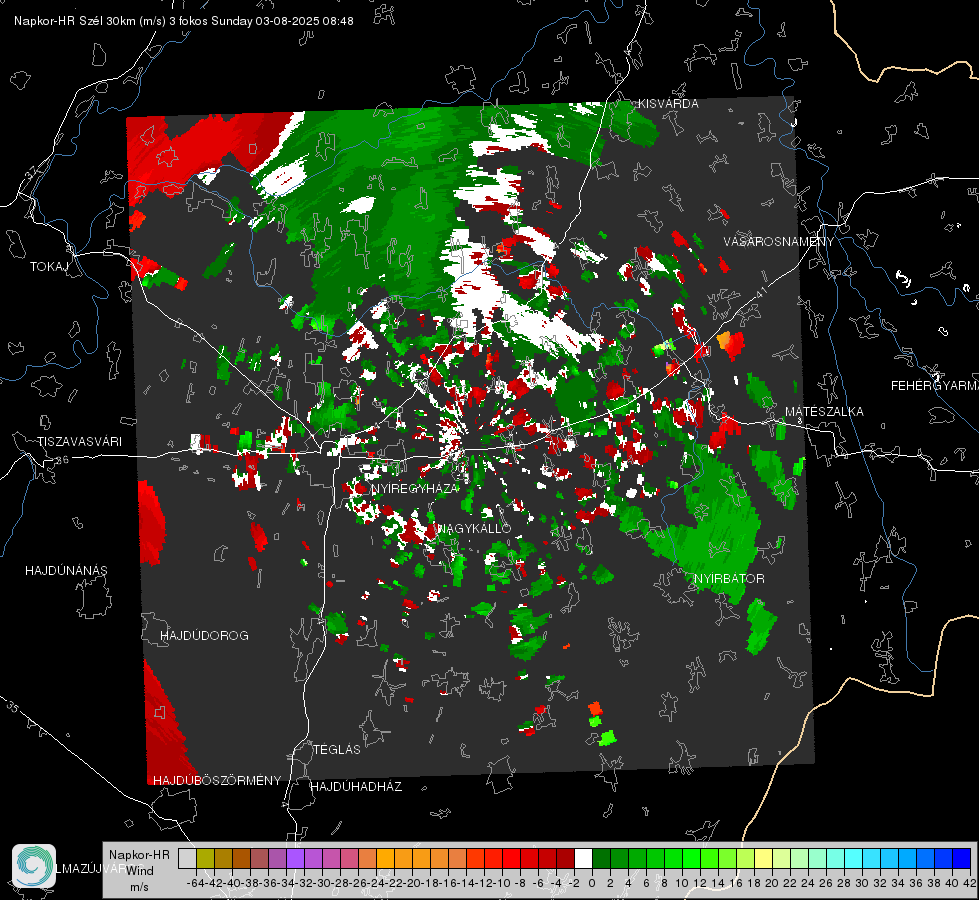
Task: Click the Napkor-HR Wind legend title
Action: tap(139, 863)
